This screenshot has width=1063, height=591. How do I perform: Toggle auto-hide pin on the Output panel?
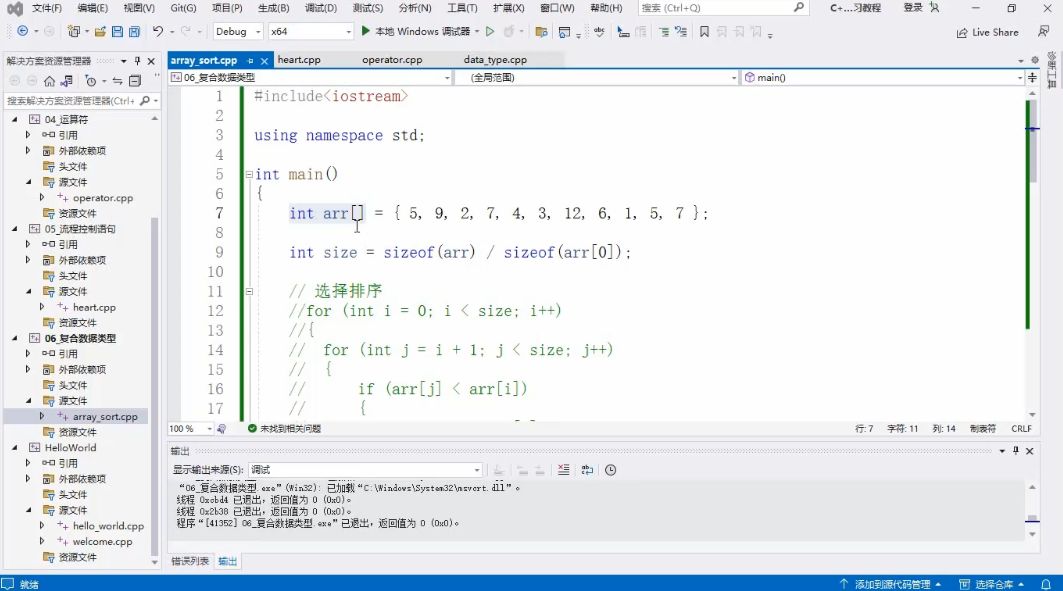pyautogui.click(x=1016, y=451)
